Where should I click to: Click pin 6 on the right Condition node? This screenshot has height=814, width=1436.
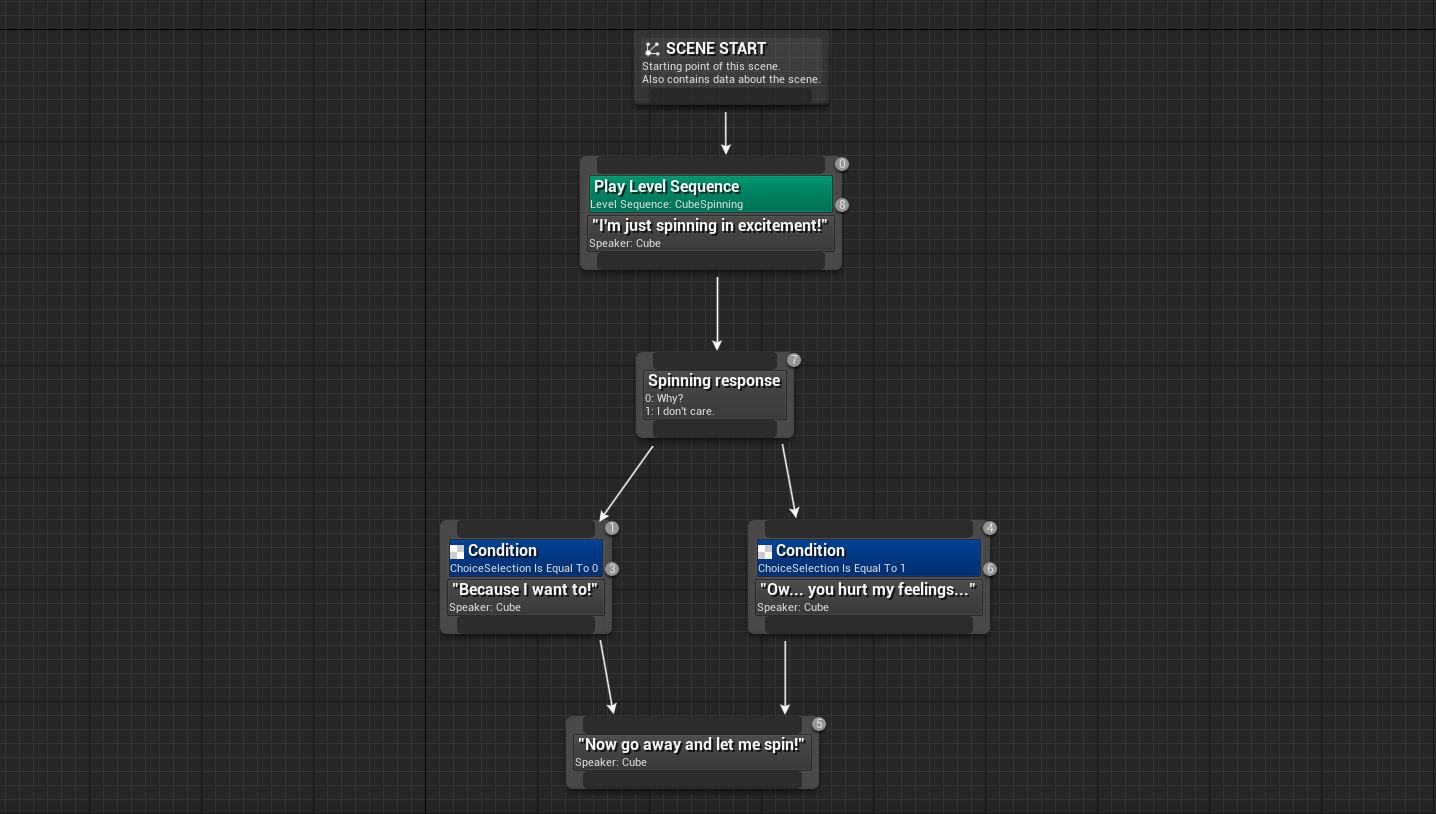click(x=990, y=568)
